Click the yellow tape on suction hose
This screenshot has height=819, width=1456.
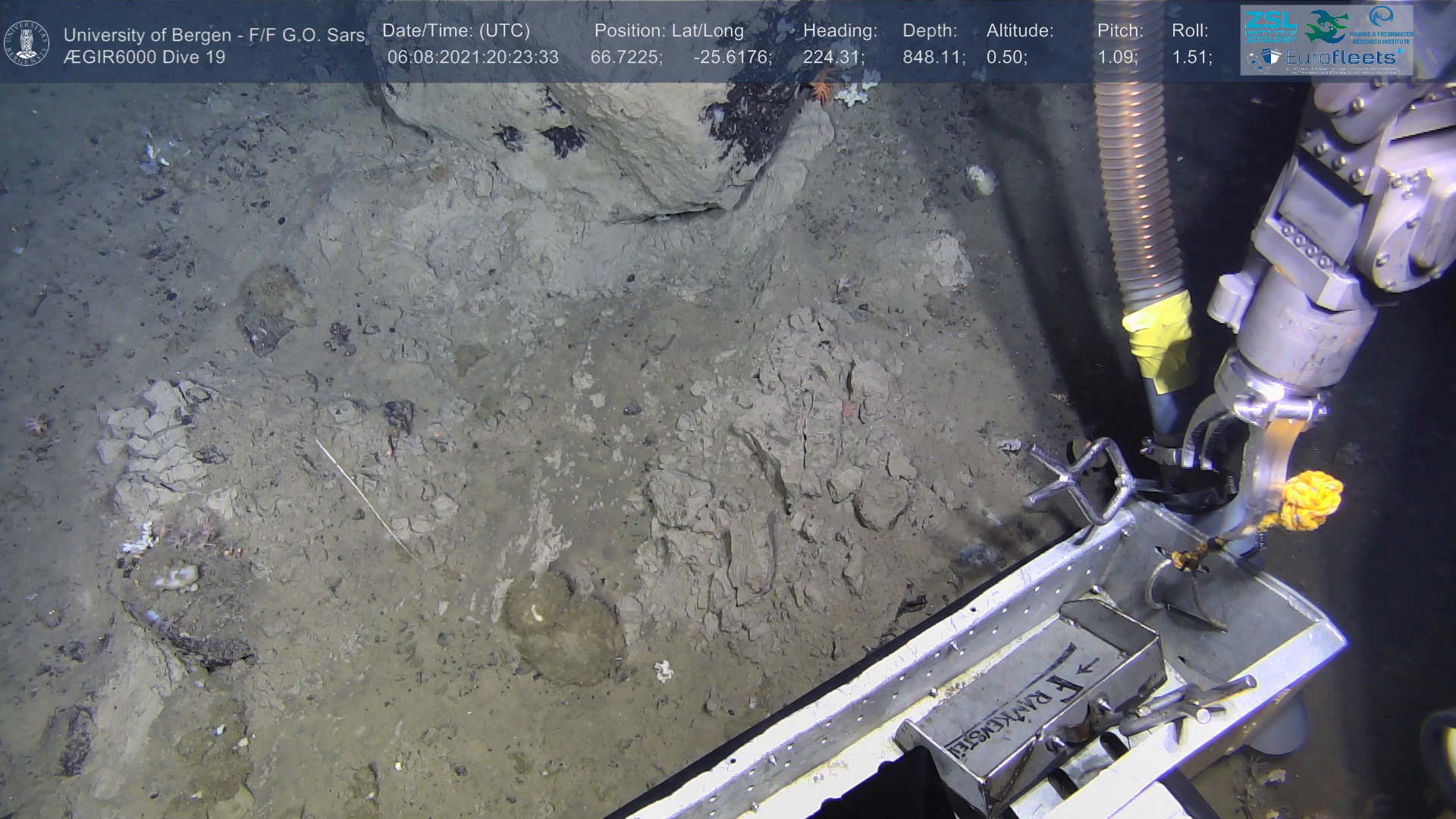tap(1157, 337)
